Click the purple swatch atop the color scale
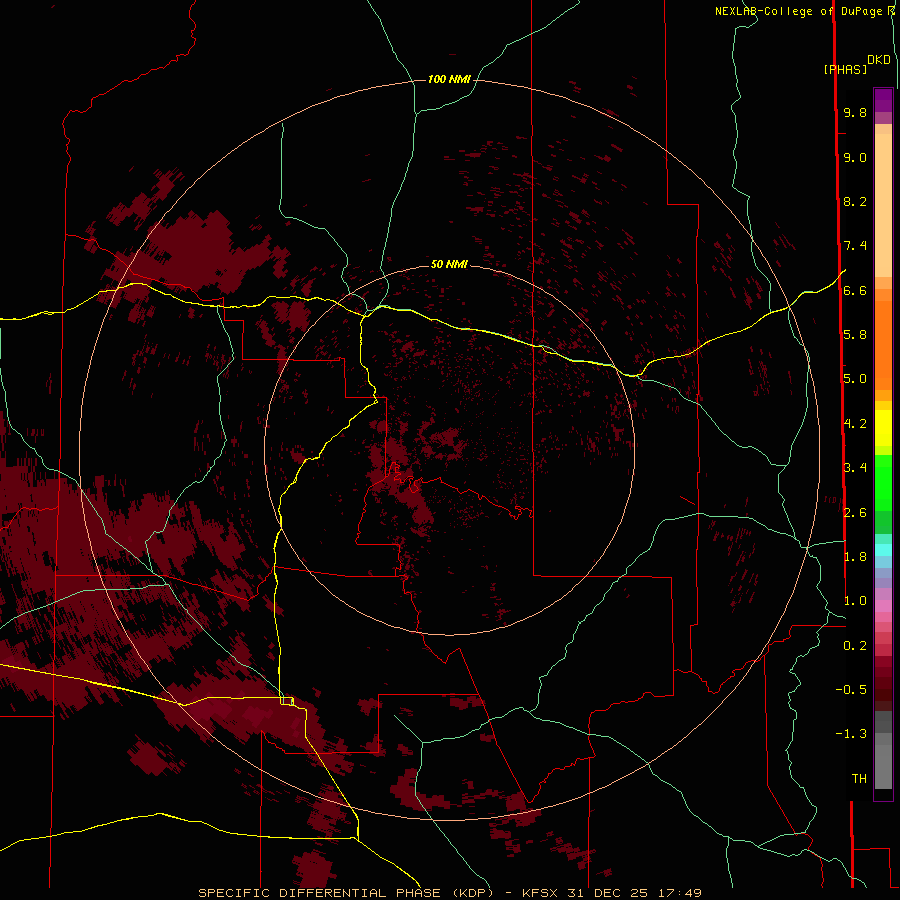900x900 pixels. [883, 100]
